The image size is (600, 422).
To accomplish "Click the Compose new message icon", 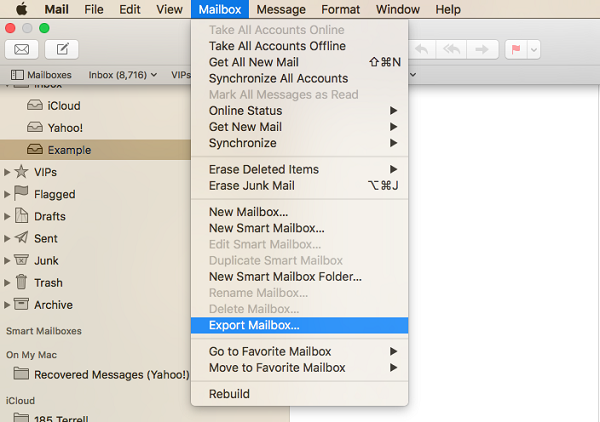I will pyautogui.click(x=61, y=49).
